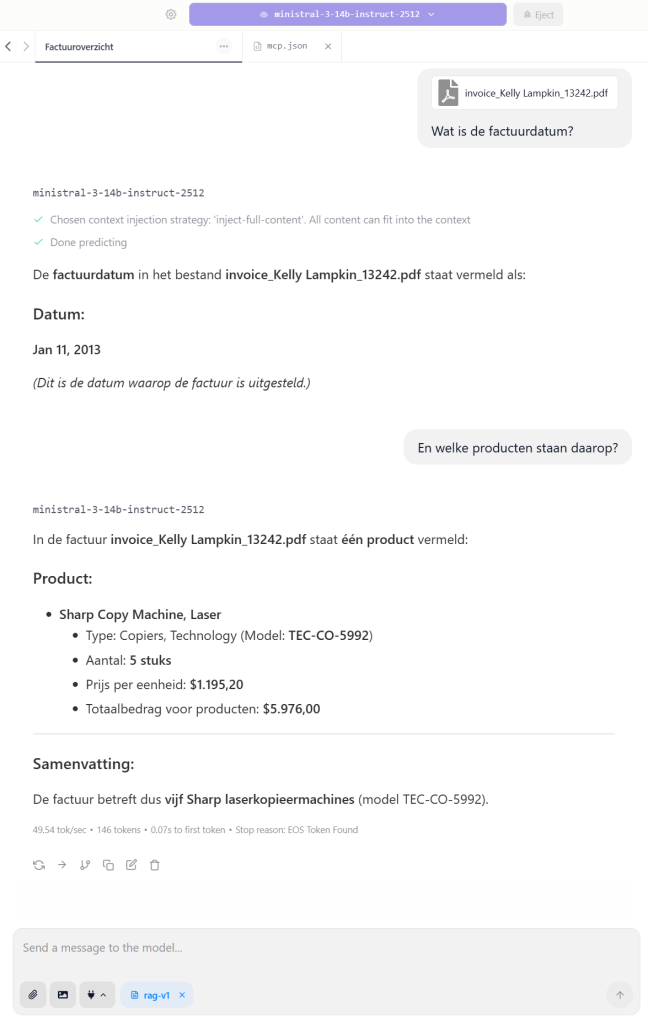Viewport: 648px width, 1024px height.
Task: Regenerate the last assistant response
Action: click(38, 865)
